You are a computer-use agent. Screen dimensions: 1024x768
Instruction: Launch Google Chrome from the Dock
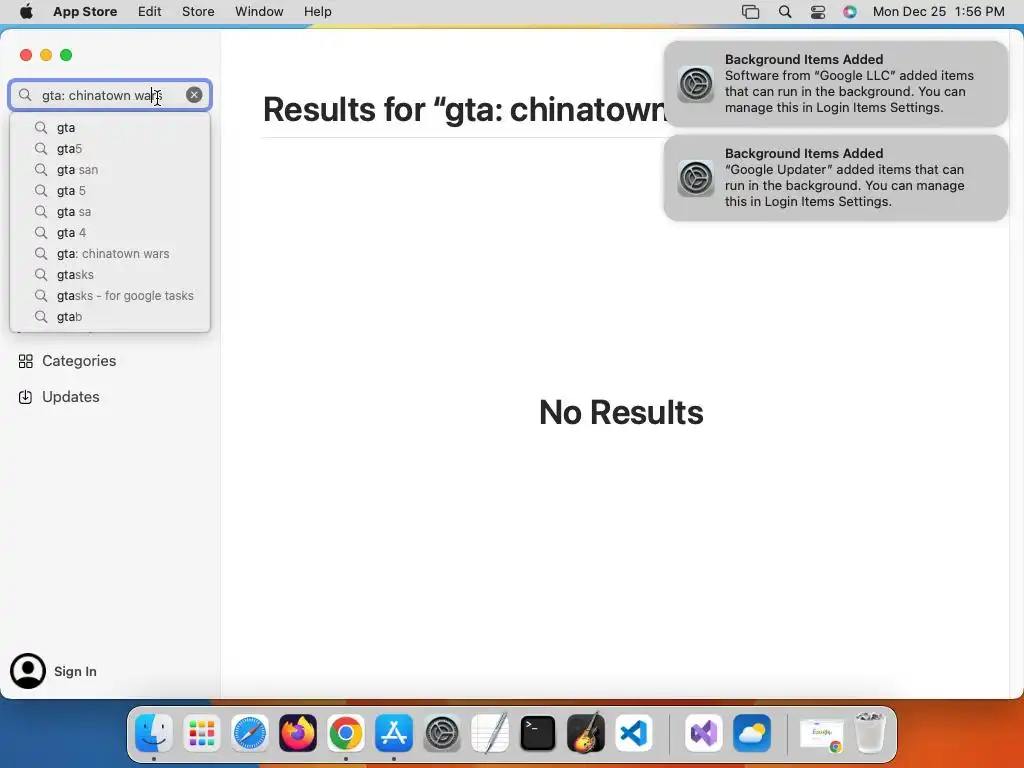pos(345,733)
